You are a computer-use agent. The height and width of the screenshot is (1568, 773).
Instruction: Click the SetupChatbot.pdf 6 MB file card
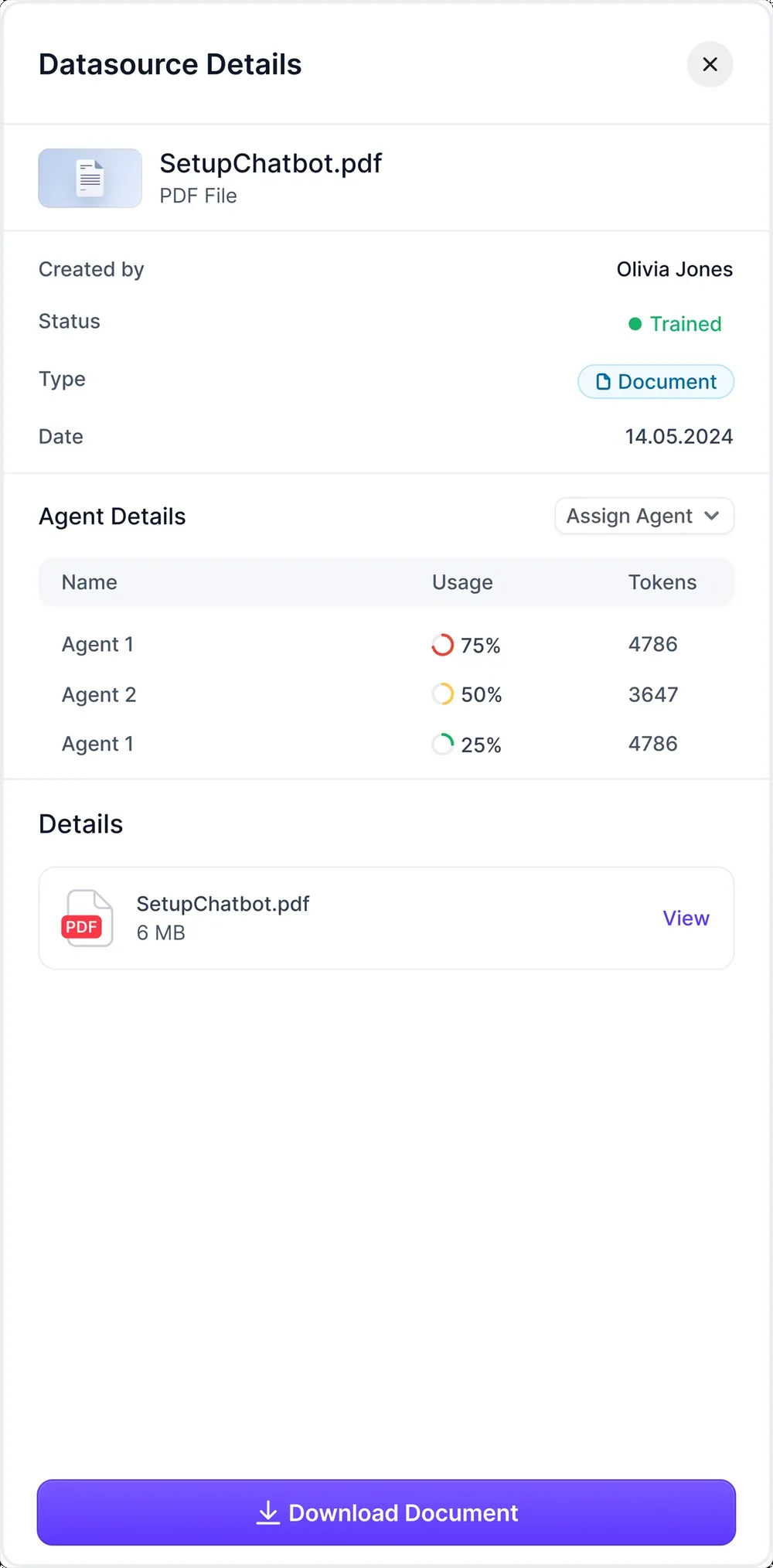tap(386, 918)
